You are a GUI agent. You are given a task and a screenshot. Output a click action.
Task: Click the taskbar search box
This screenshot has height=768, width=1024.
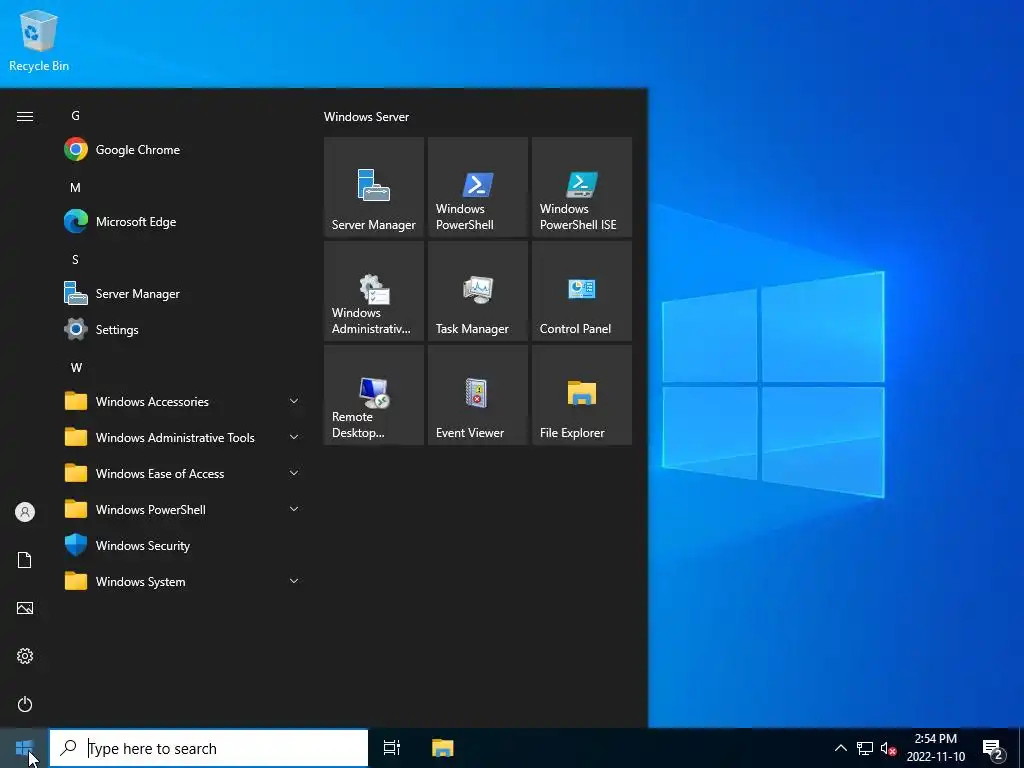(209, 748)
